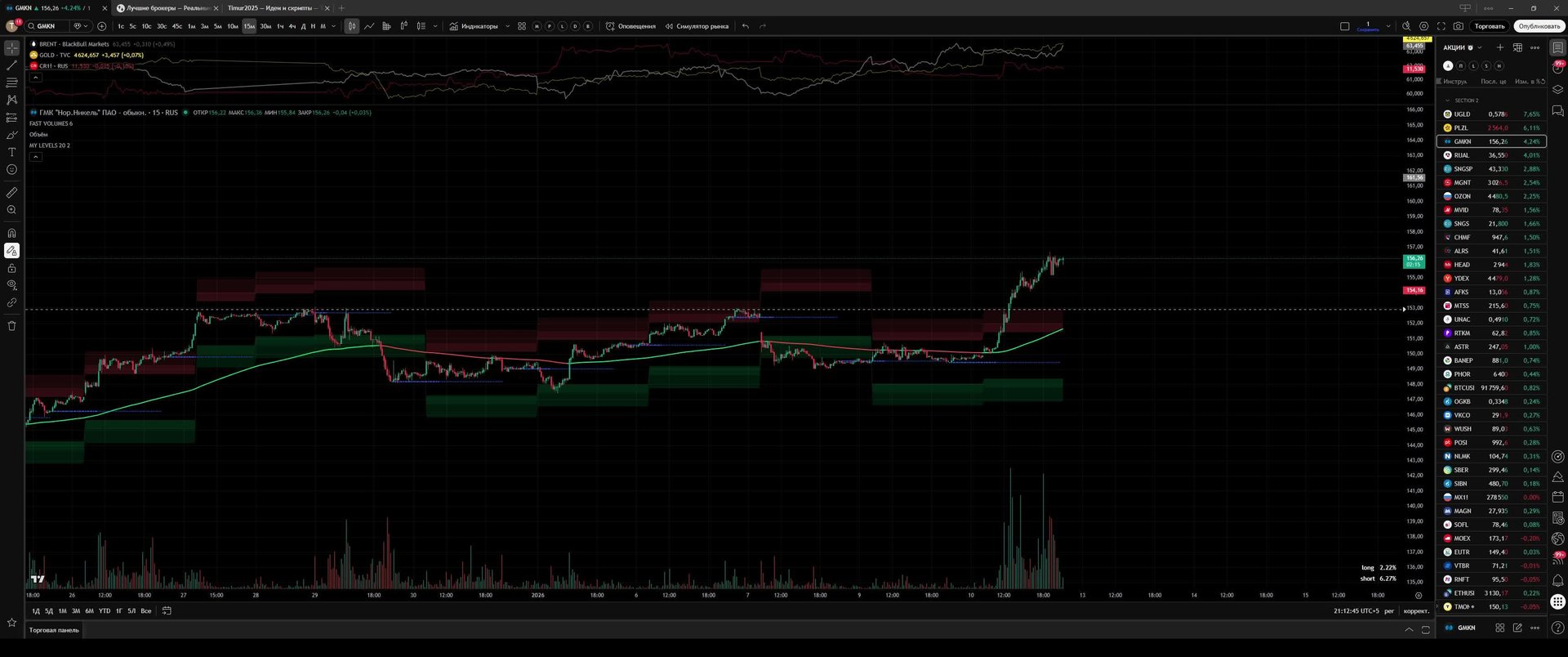Select PLZL in the watchlist

click(1491, 127)
